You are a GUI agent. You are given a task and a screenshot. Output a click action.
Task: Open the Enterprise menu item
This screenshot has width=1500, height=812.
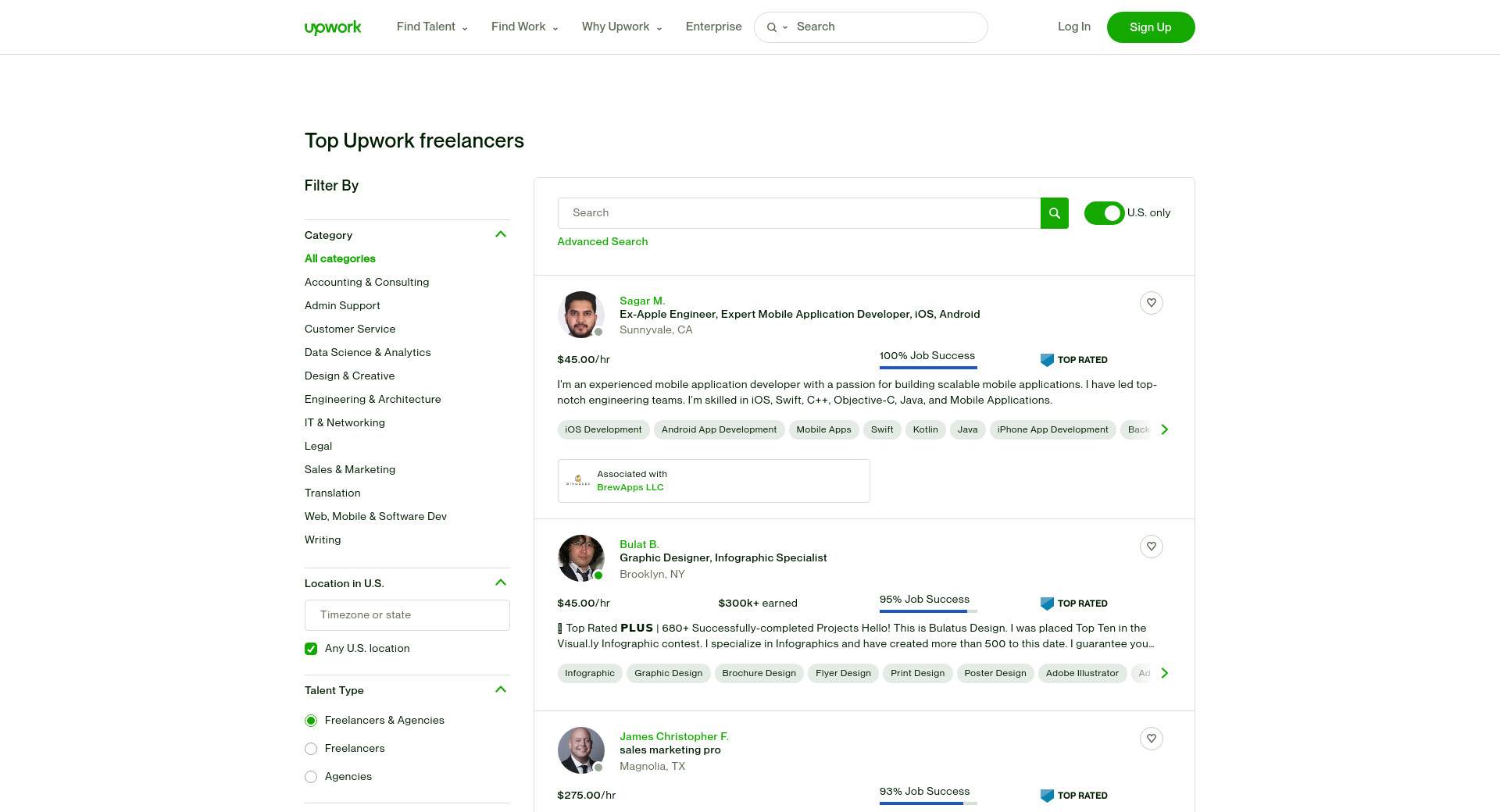pos(713,27)
